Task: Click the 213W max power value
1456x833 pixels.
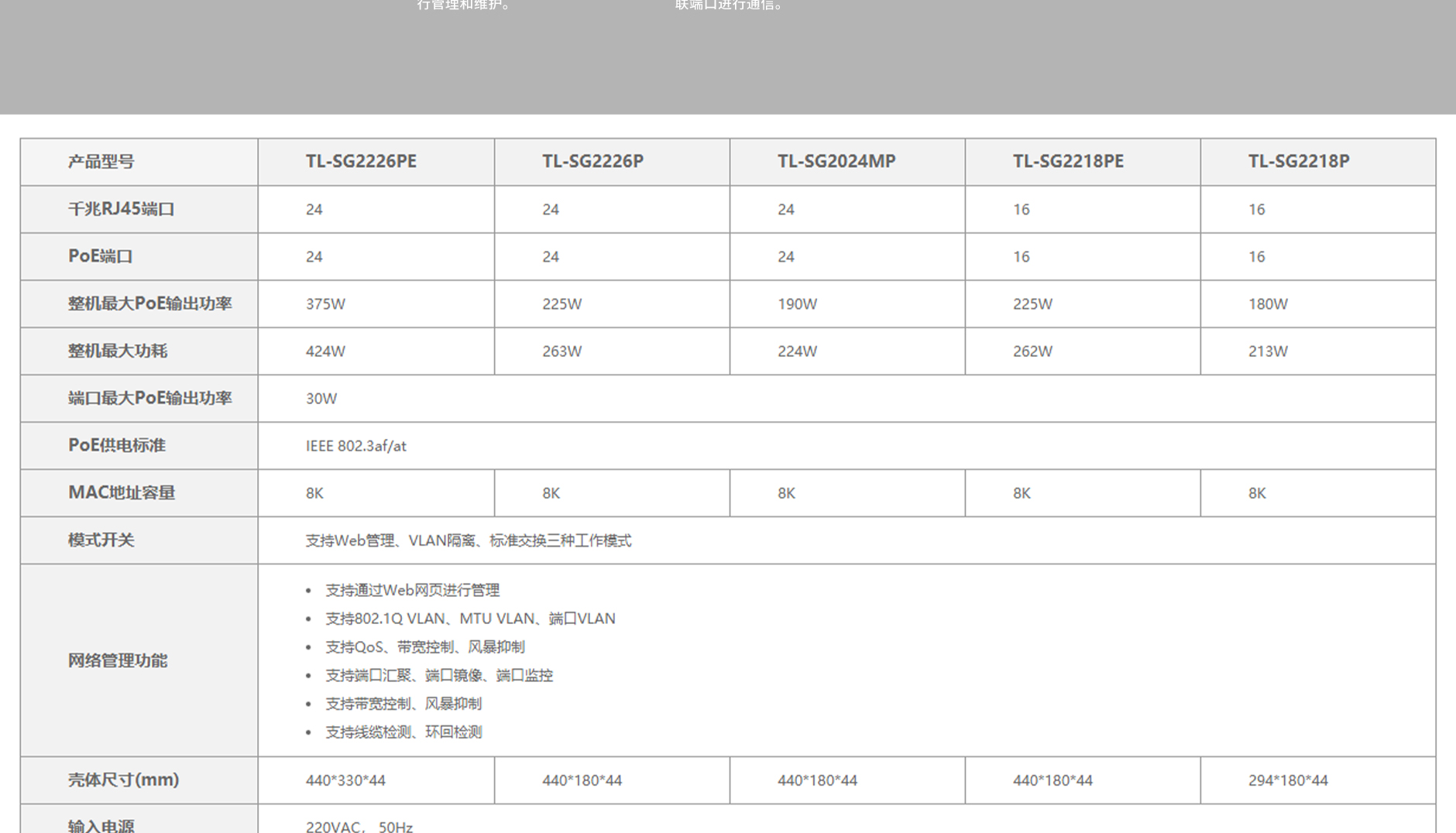Action: 1268,351
